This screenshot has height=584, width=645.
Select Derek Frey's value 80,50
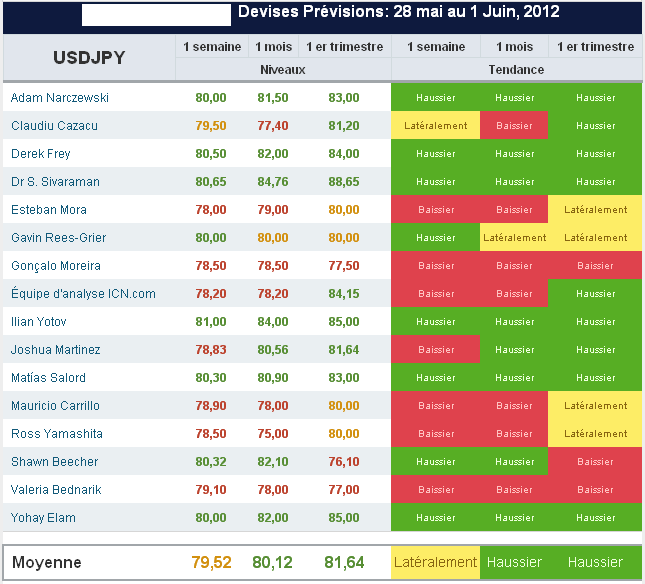tap(211, 154)
